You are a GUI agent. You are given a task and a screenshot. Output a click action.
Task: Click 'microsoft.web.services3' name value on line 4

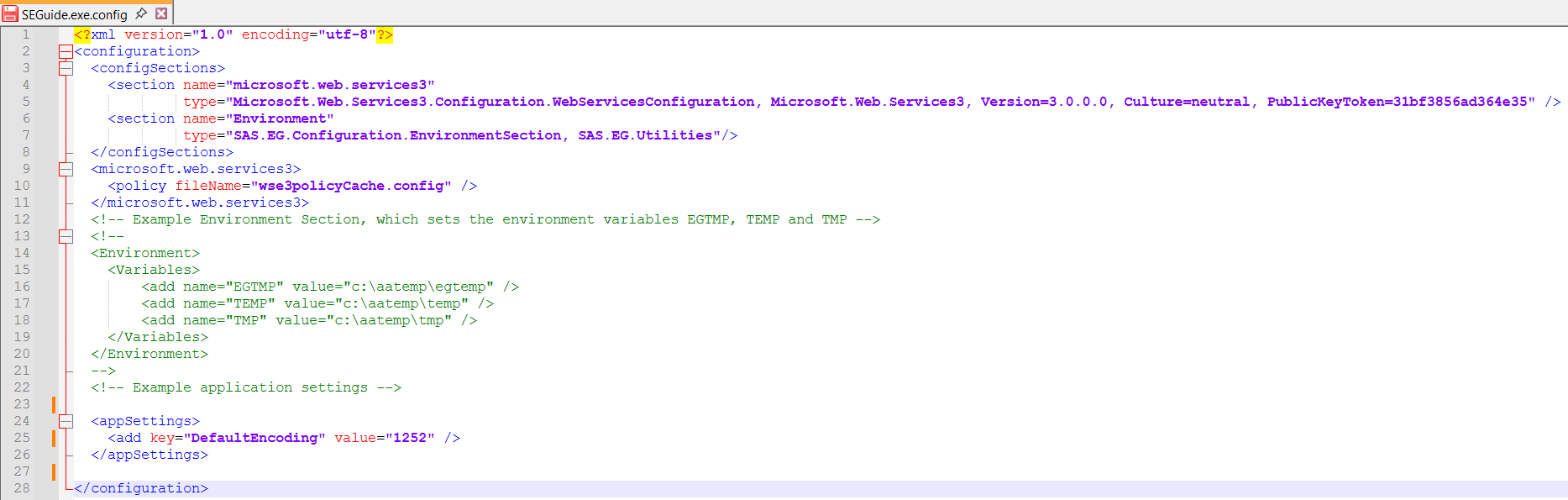(330, 85)
